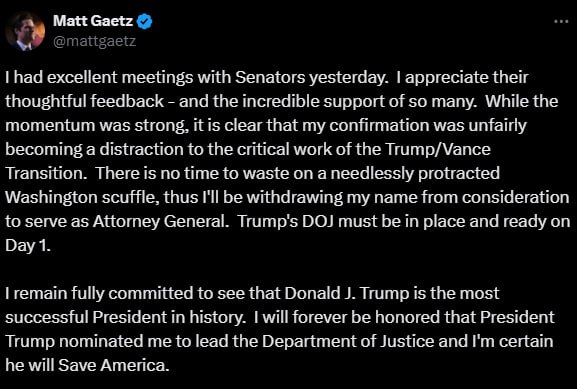Screen dimensions: 577x389
Task: Click the second paragraph starting 'I remain'
Action: [280, 329]
